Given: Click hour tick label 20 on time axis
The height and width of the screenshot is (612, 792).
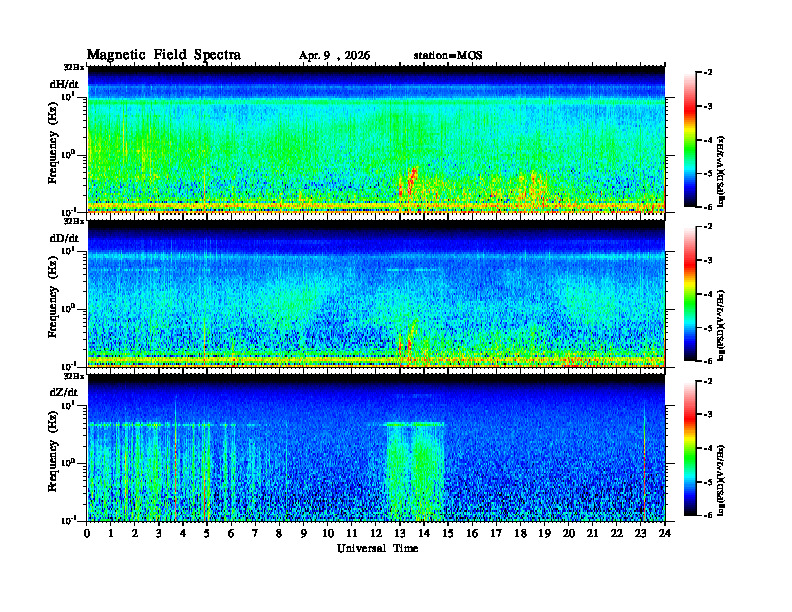Looking at the screenshot, I should point(568,534).
